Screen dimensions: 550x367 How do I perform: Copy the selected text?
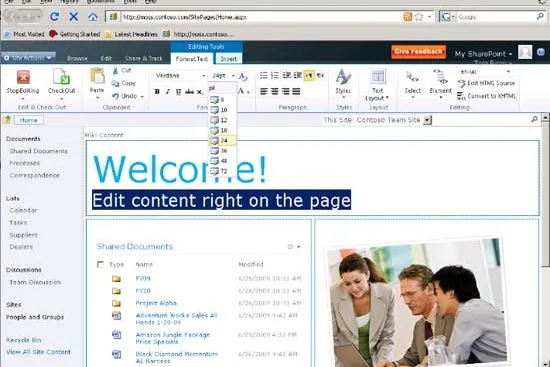[x=123, y=83]
